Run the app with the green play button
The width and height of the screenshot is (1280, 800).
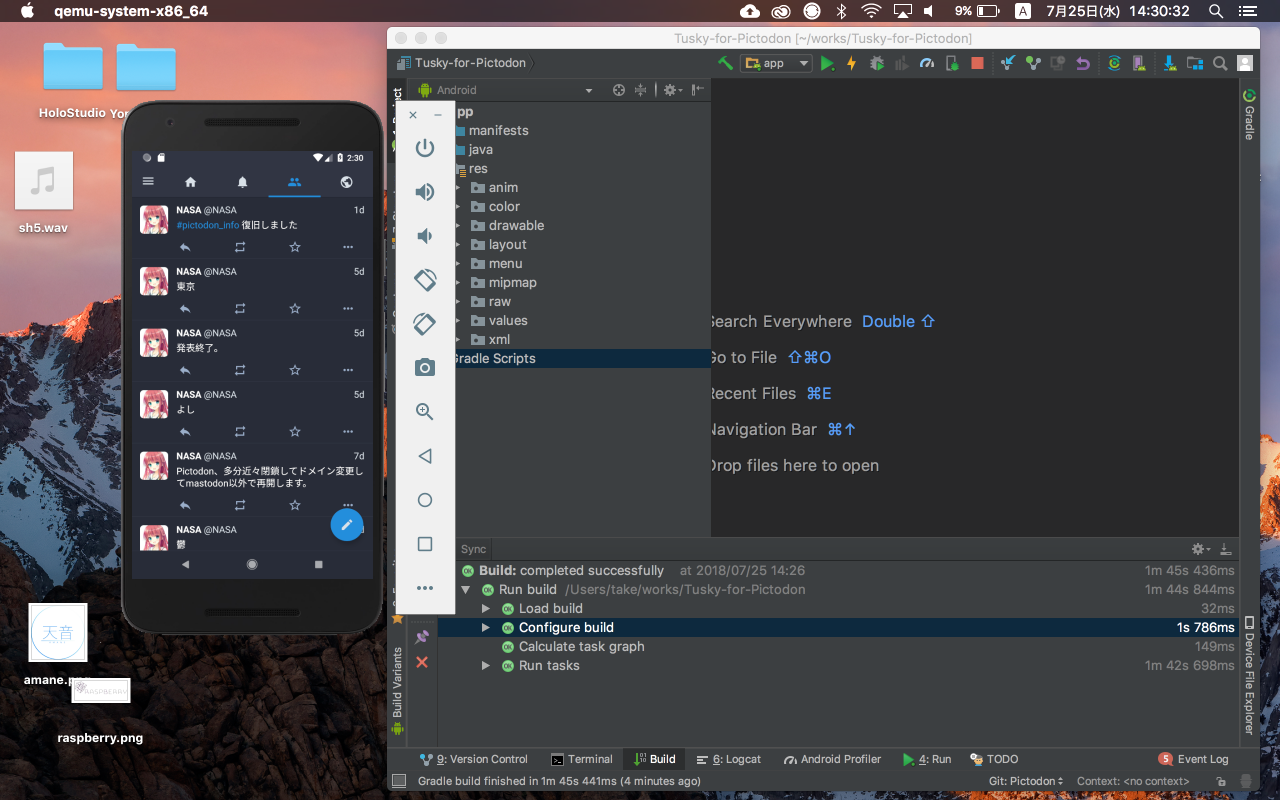(x=827, y=63)
